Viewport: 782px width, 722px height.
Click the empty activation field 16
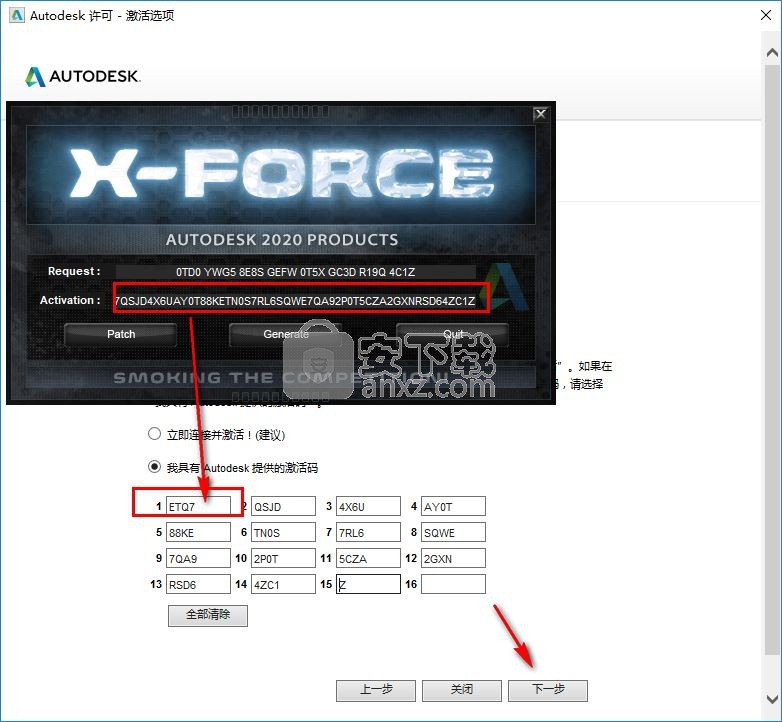(453, 584)
